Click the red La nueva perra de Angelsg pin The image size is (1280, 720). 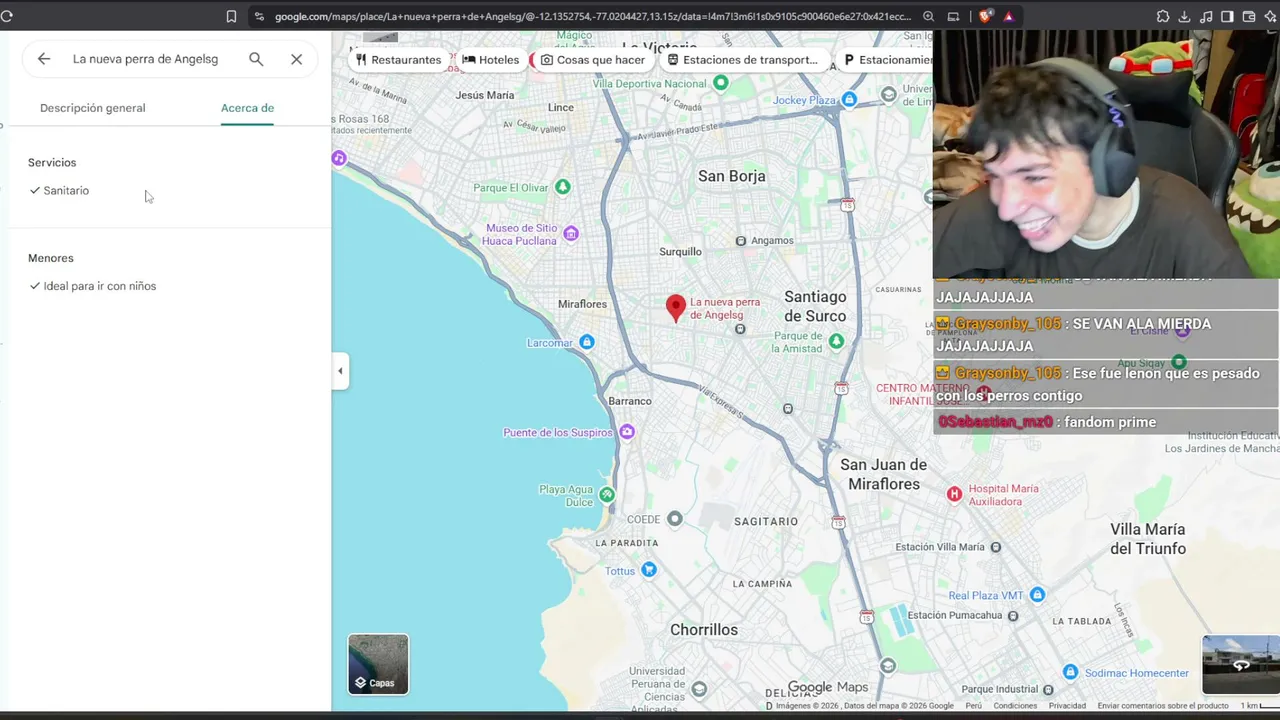pos(676,308)
